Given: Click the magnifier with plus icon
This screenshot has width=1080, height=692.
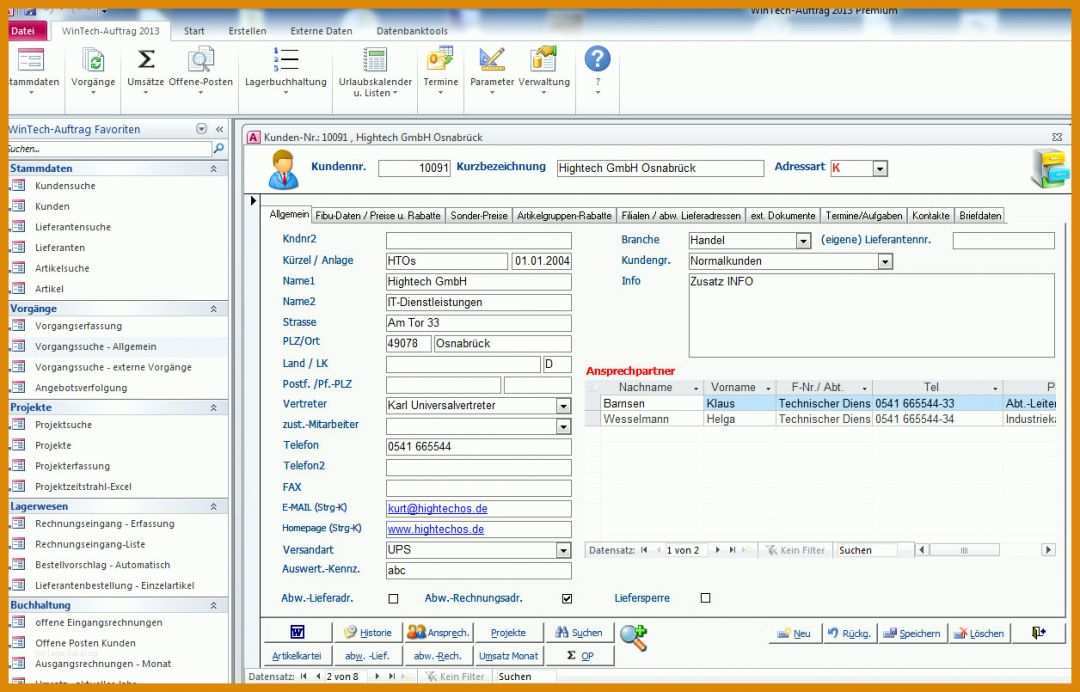Looking at the screenshot, I should (633, 638).
